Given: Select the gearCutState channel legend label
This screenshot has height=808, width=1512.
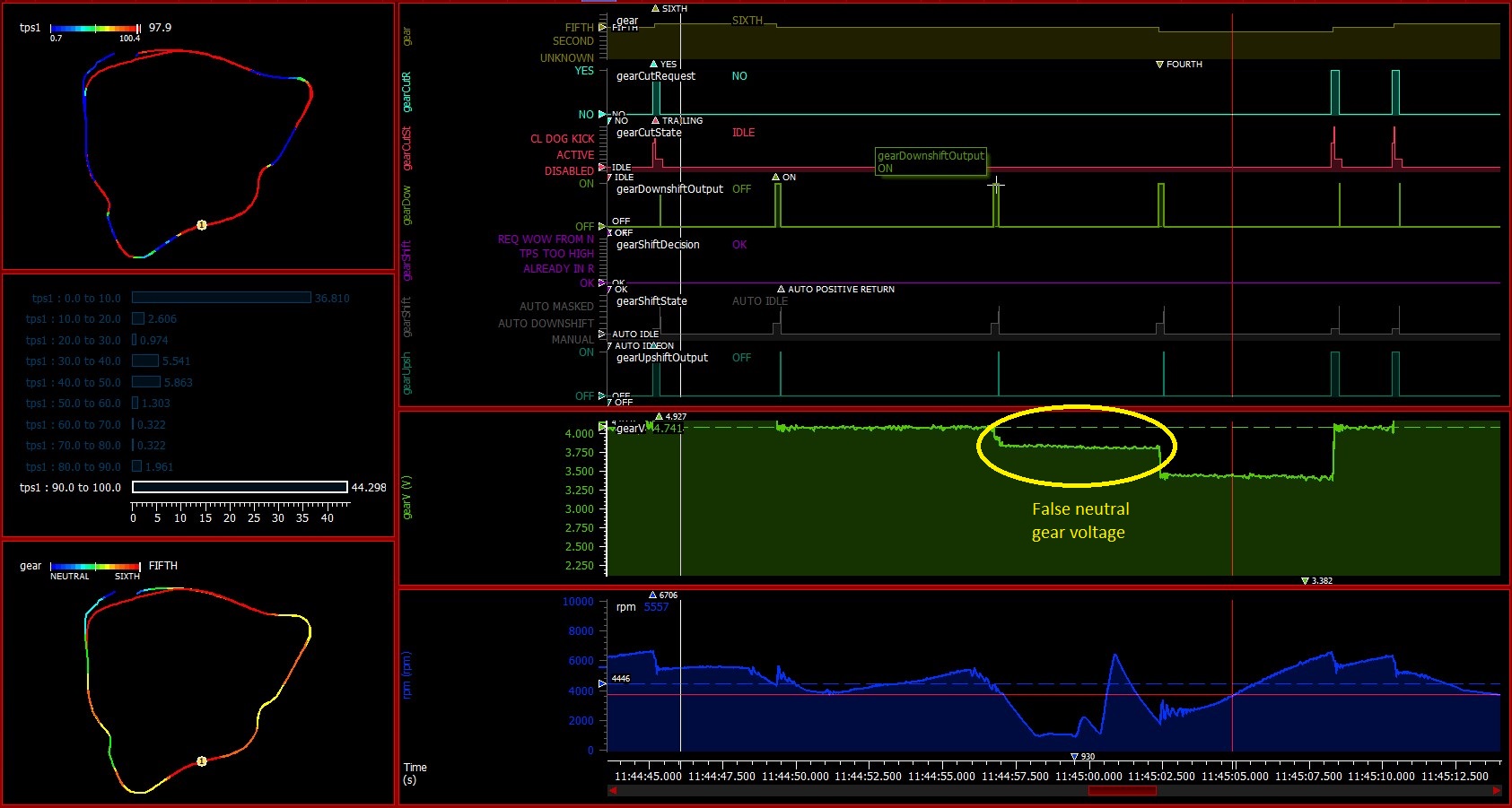Looking at the screenshot, I should [x=649, y=133].
